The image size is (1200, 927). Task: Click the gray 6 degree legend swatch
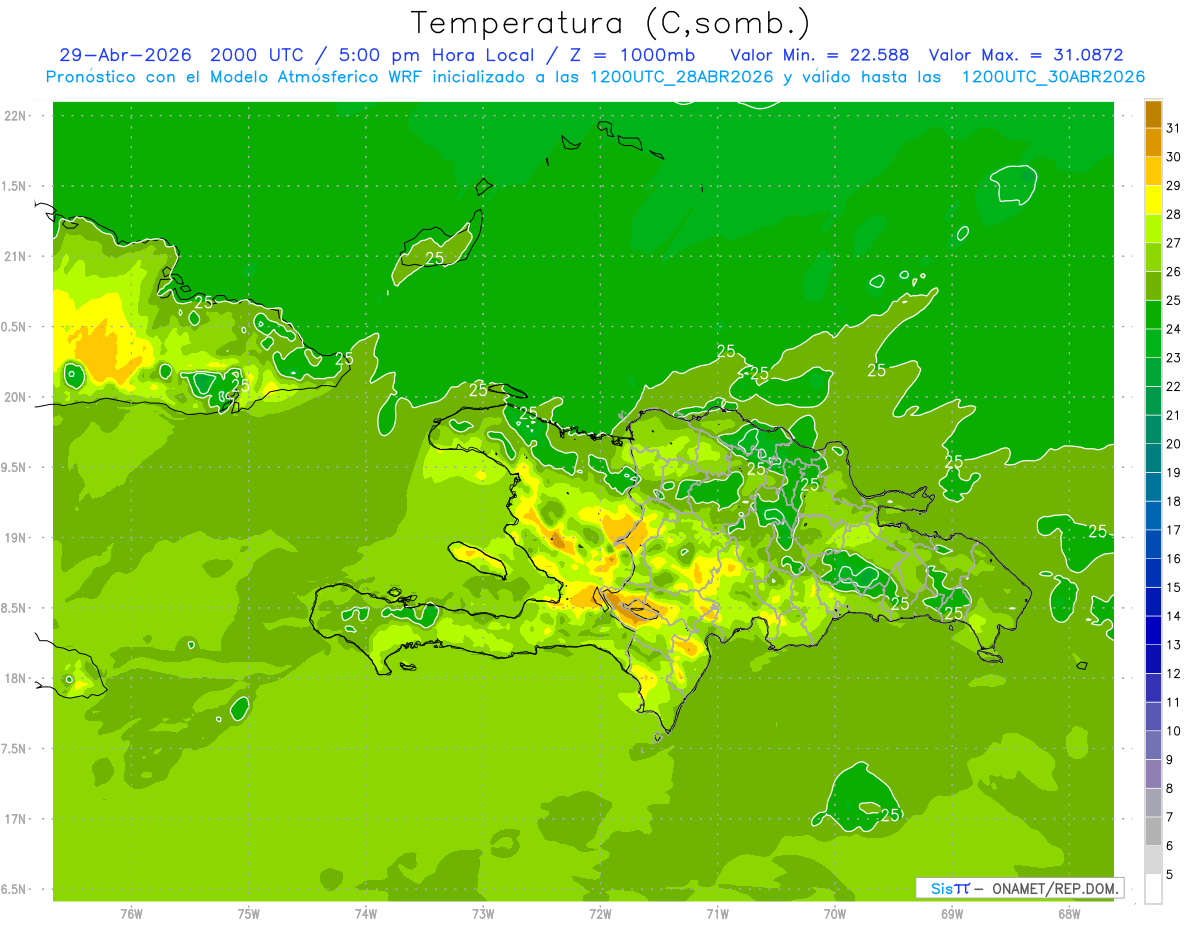point(1153,831)
